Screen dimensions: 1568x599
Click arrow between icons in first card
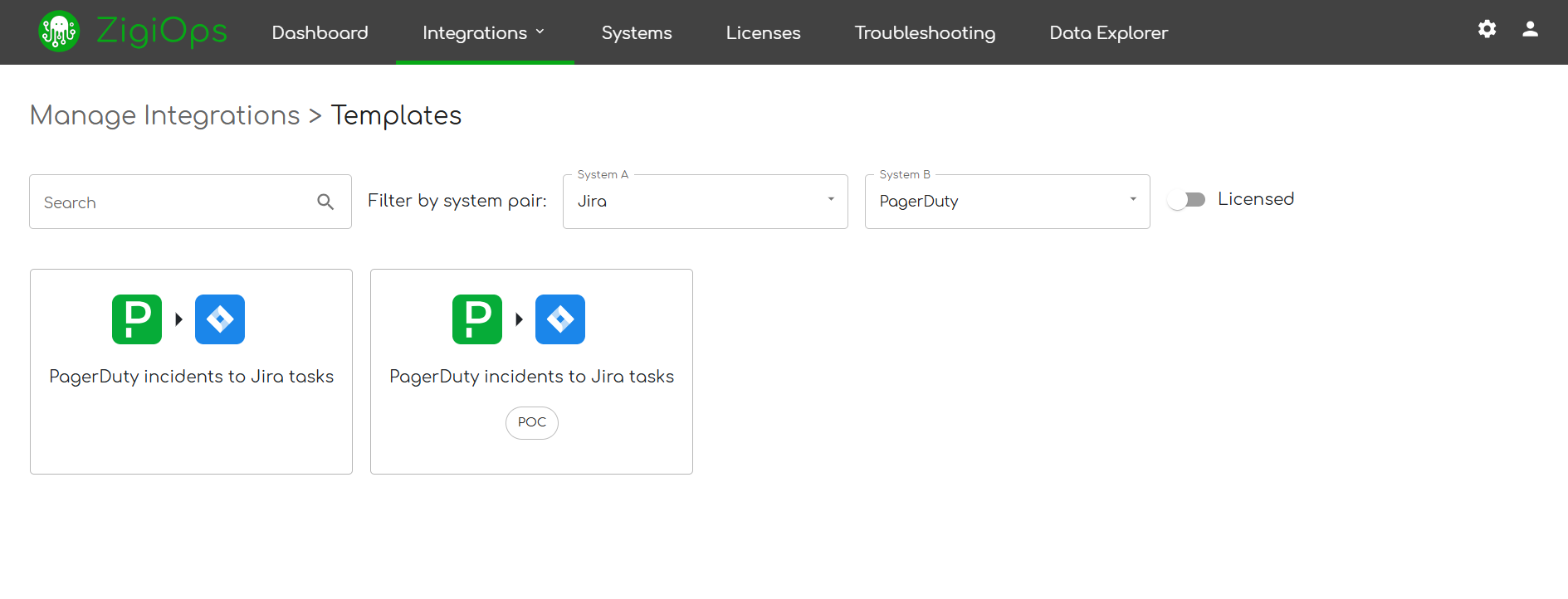[x=178, y=319]
